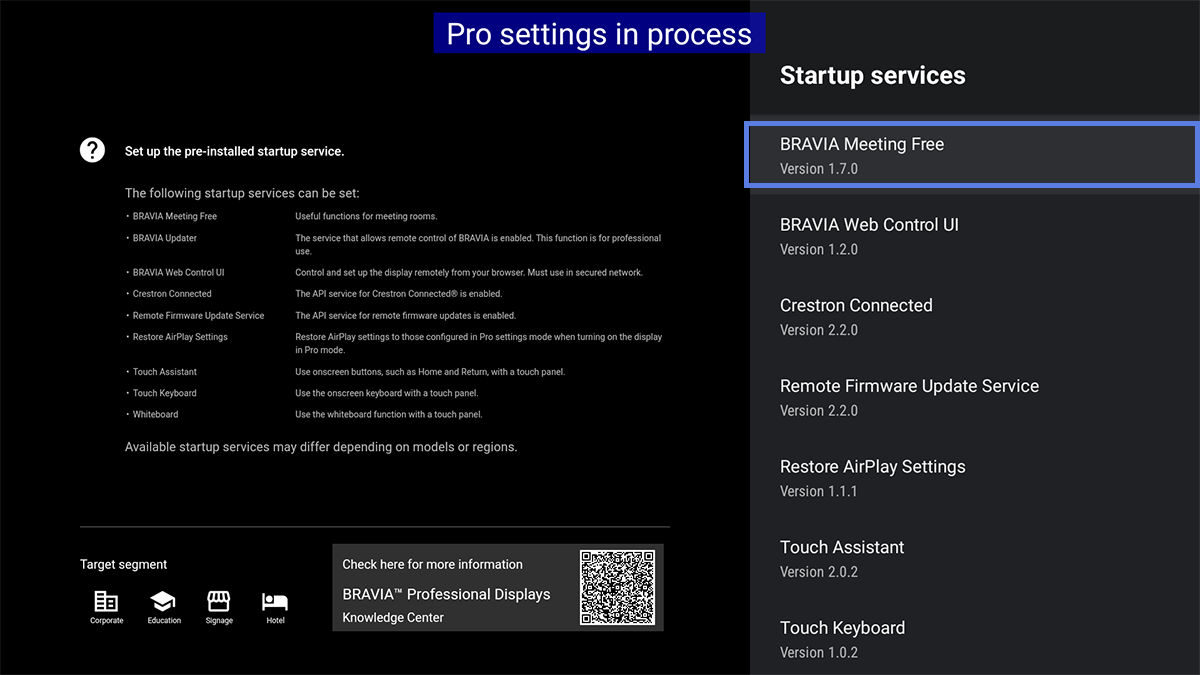
Task: Click BRAVIA Updater in the description list
Action: point(165,238)
